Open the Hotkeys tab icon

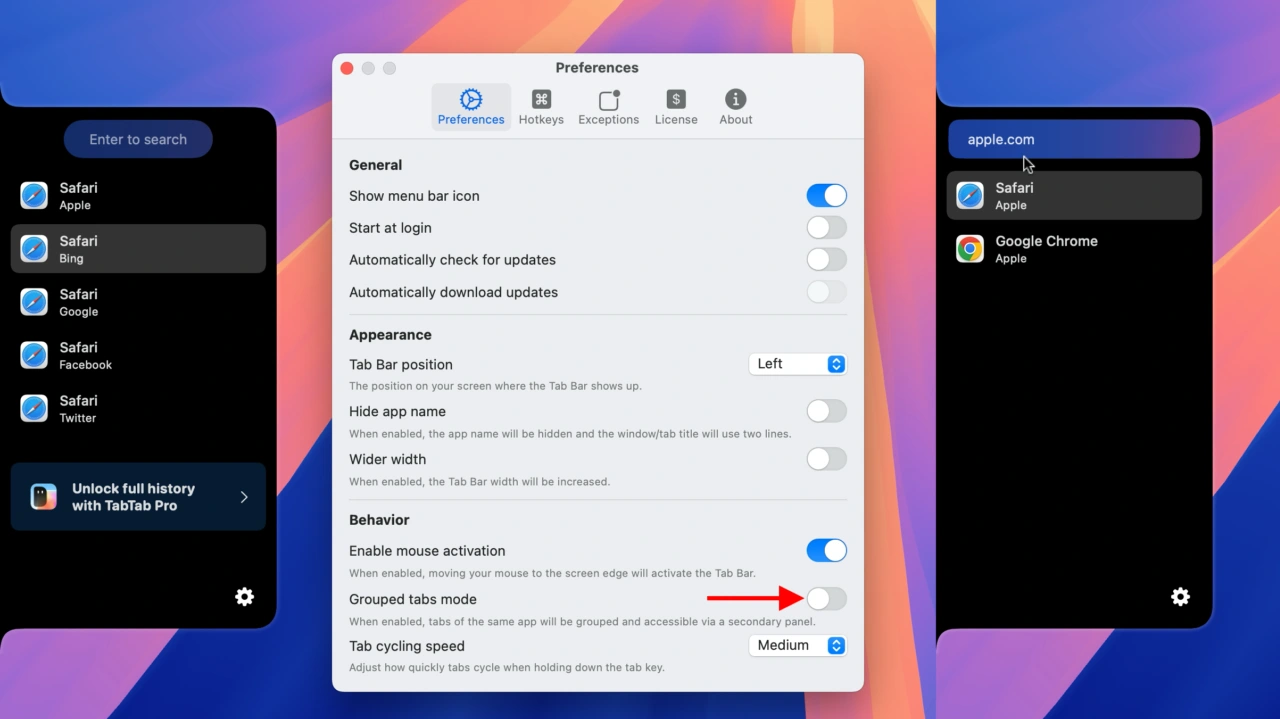pyautogui.click(x=541, y=100)
